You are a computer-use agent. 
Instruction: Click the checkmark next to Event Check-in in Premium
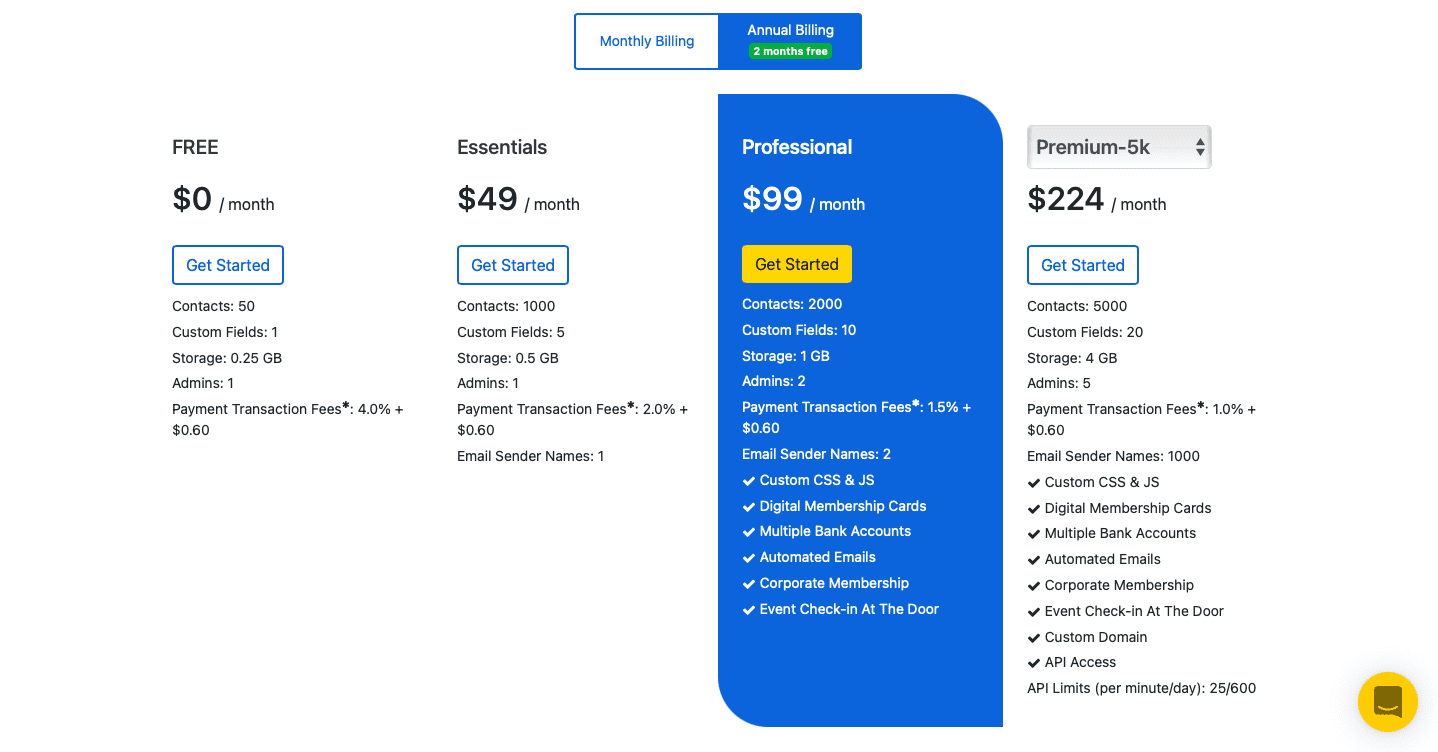coord(1033,611)
